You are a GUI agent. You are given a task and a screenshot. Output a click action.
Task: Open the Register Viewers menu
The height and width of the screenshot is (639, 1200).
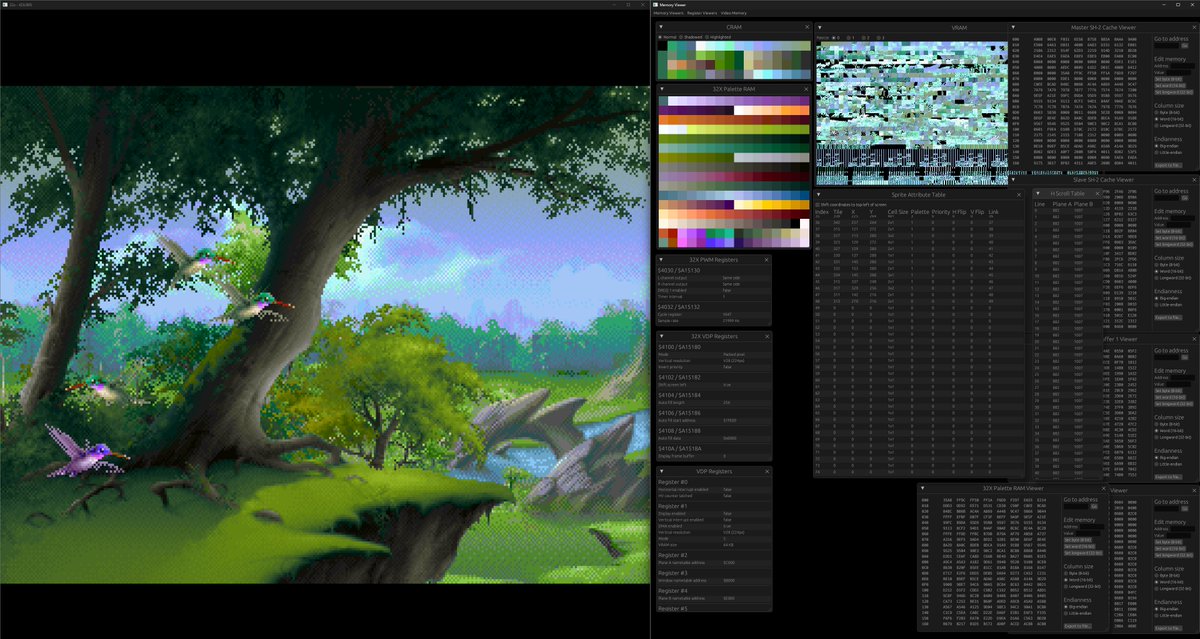(x=702, y=13)
